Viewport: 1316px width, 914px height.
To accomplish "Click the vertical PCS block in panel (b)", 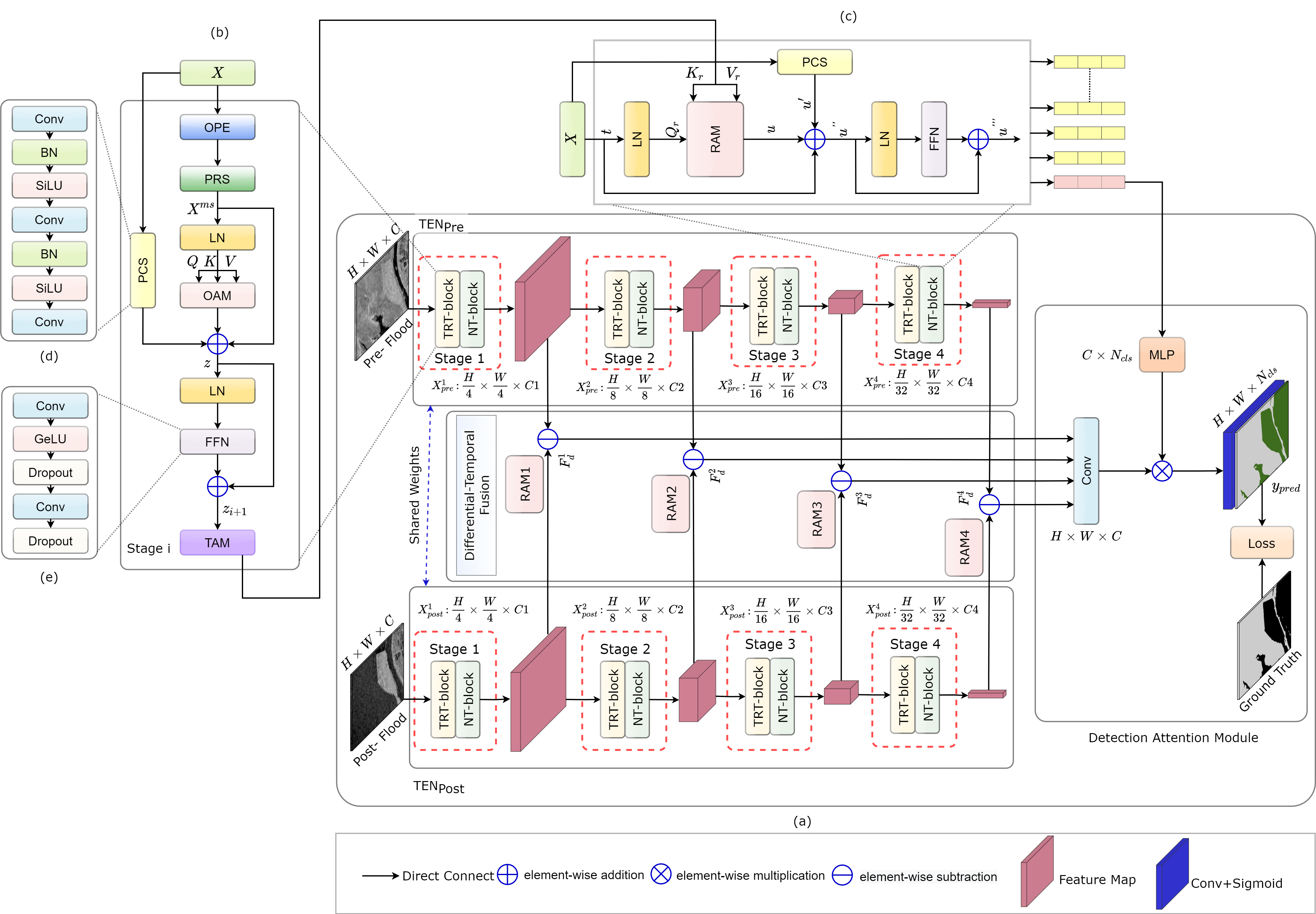I will click(x=143, y=270).
